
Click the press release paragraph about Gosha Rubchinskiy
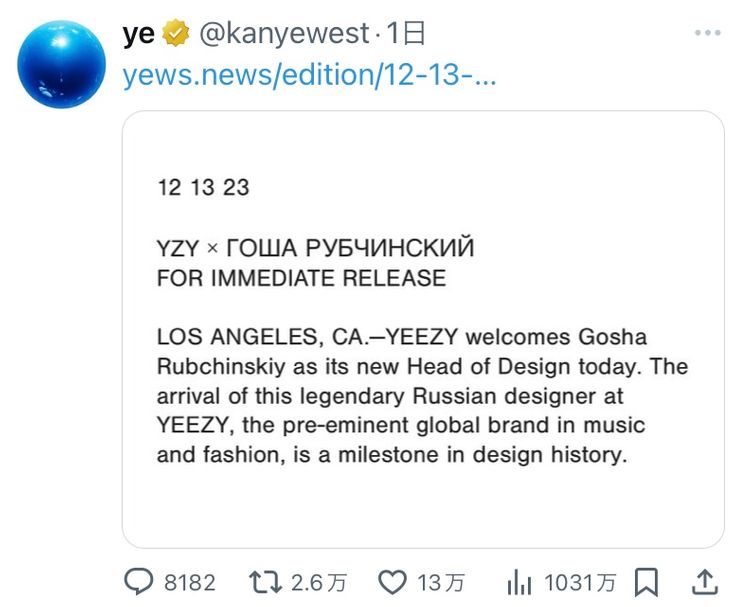(422, 395)
